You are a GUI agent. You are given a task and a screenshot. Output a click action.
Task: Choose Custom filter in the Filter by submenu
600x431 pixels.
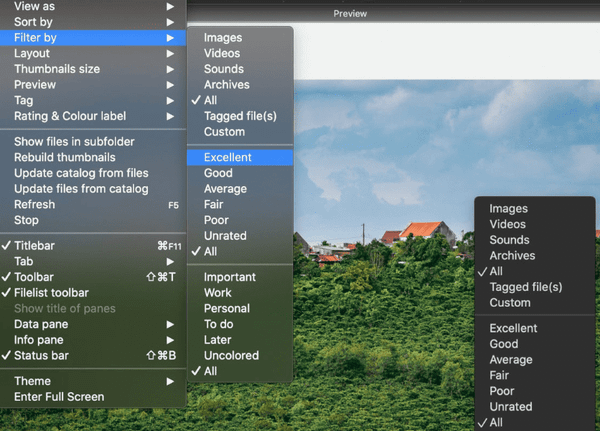(240, 132)
